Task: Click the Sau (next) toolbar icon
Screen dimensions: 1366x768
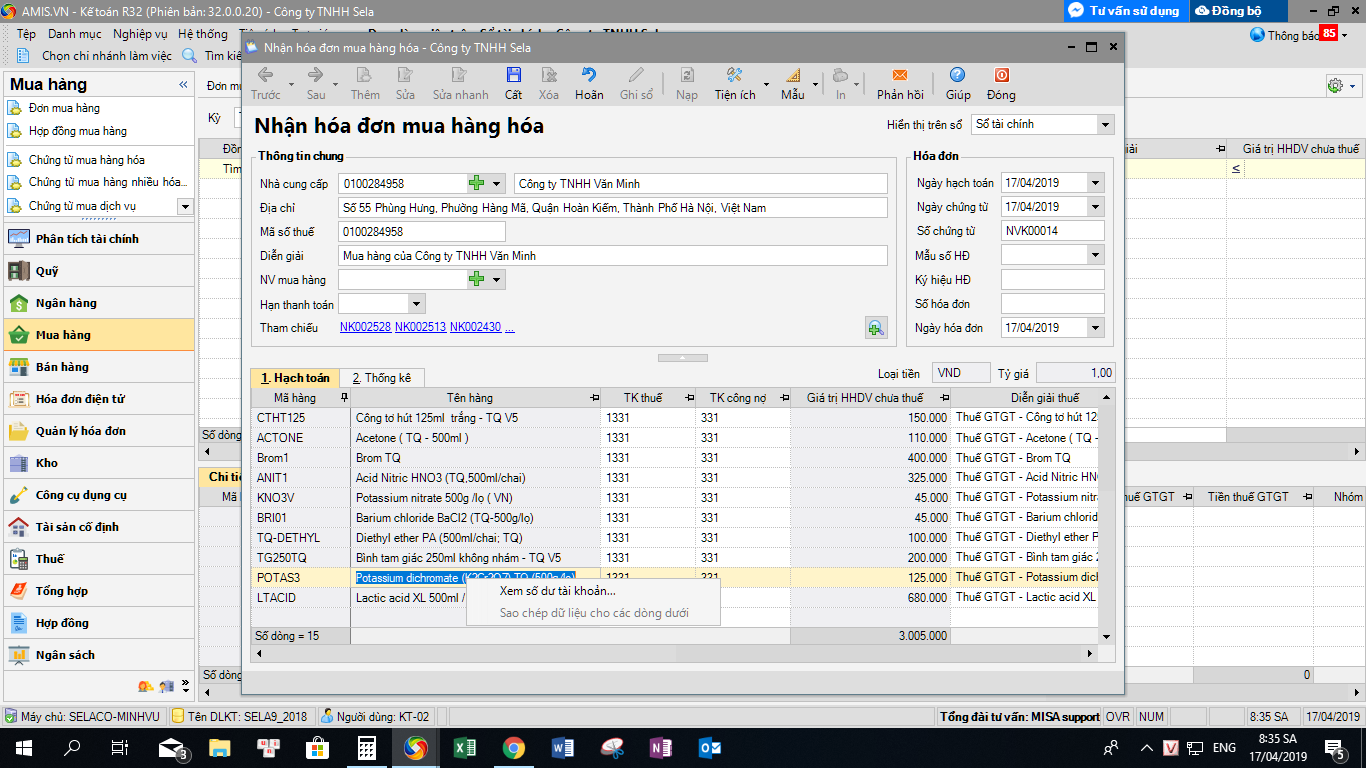Action: [x=315, y=75]
